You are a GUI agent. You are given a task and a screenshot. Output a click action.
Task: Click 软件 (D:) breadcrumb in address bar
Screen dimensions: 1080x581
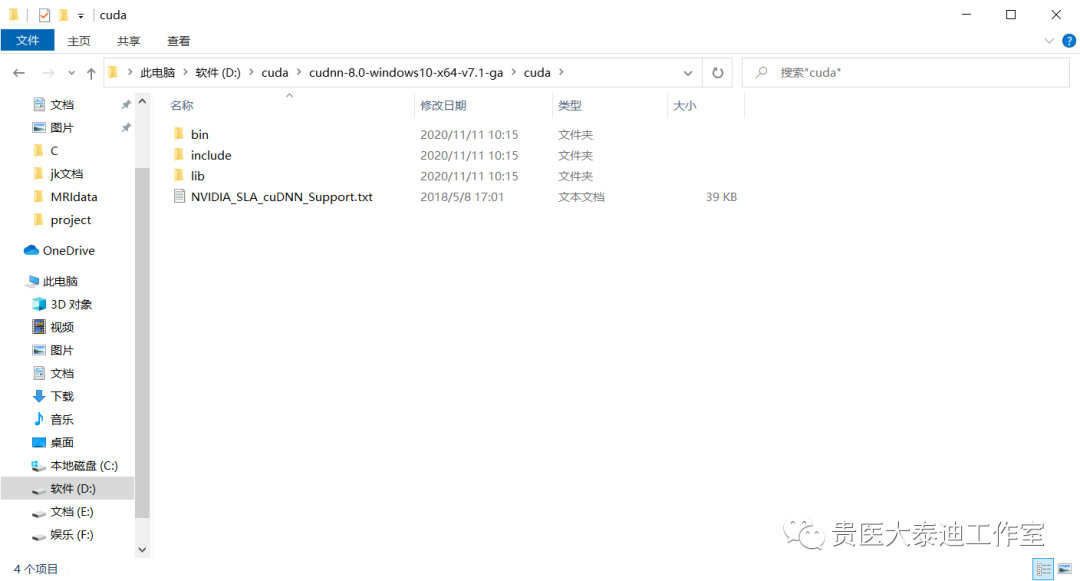[x=218, y=72]
